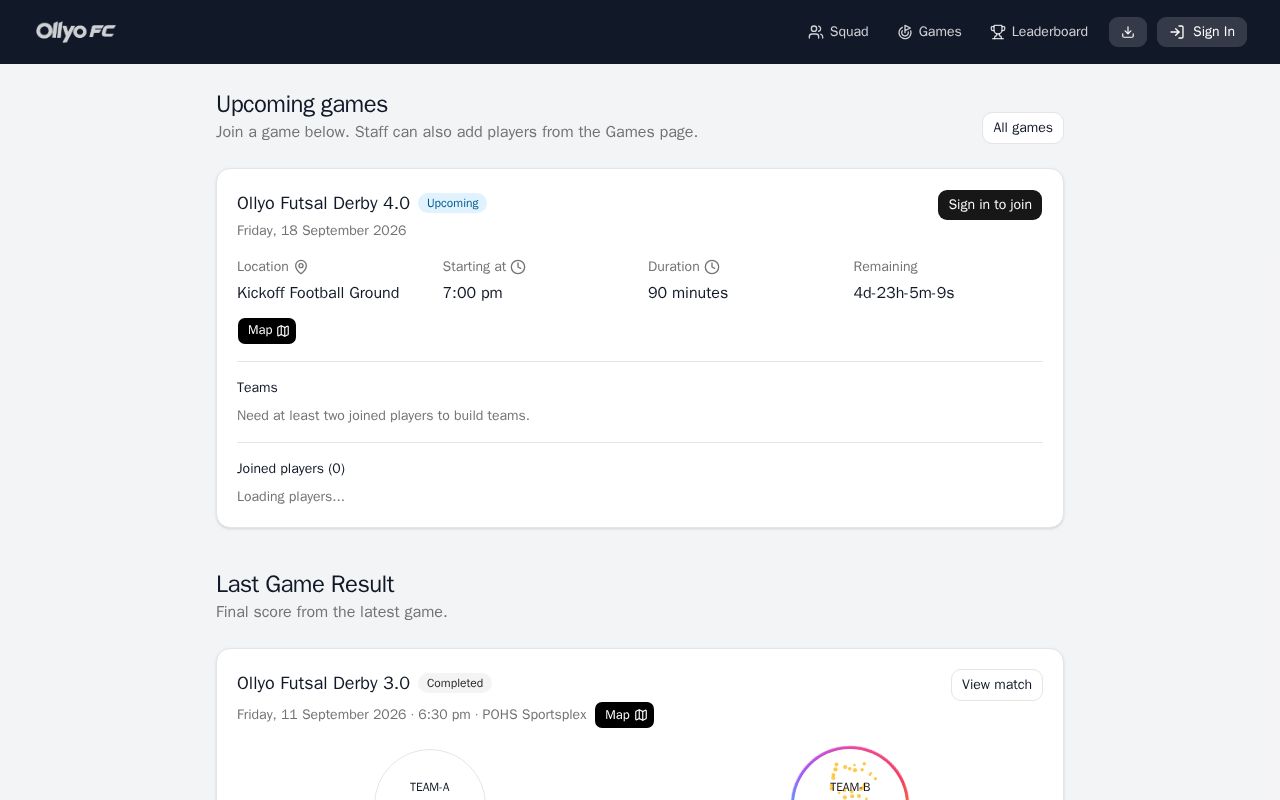Click the Friday, 18 September 2026 date

[x=322, y=231]
